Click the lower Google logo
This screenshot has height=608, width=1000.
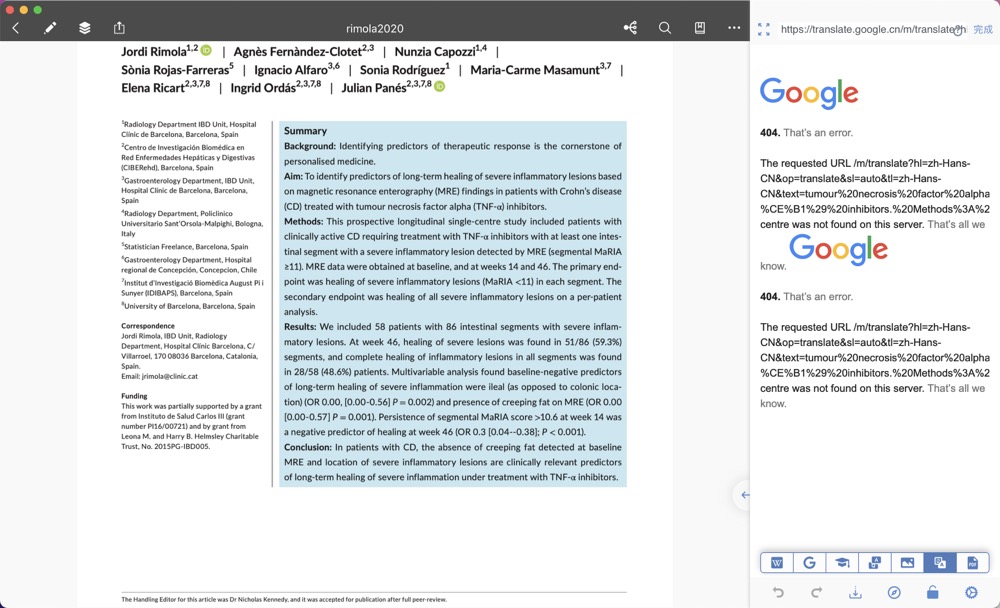[838, 249]
